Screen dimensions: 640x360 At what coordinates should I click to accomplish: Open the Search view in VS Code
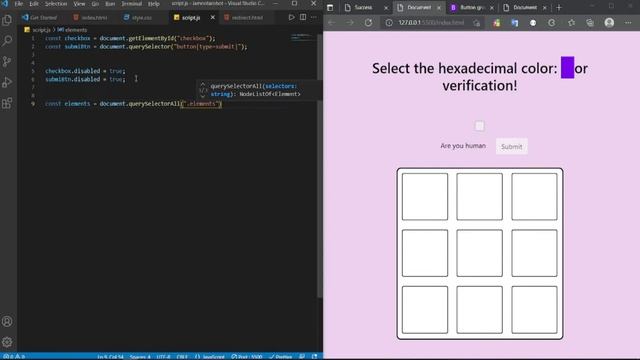point(7,40)
